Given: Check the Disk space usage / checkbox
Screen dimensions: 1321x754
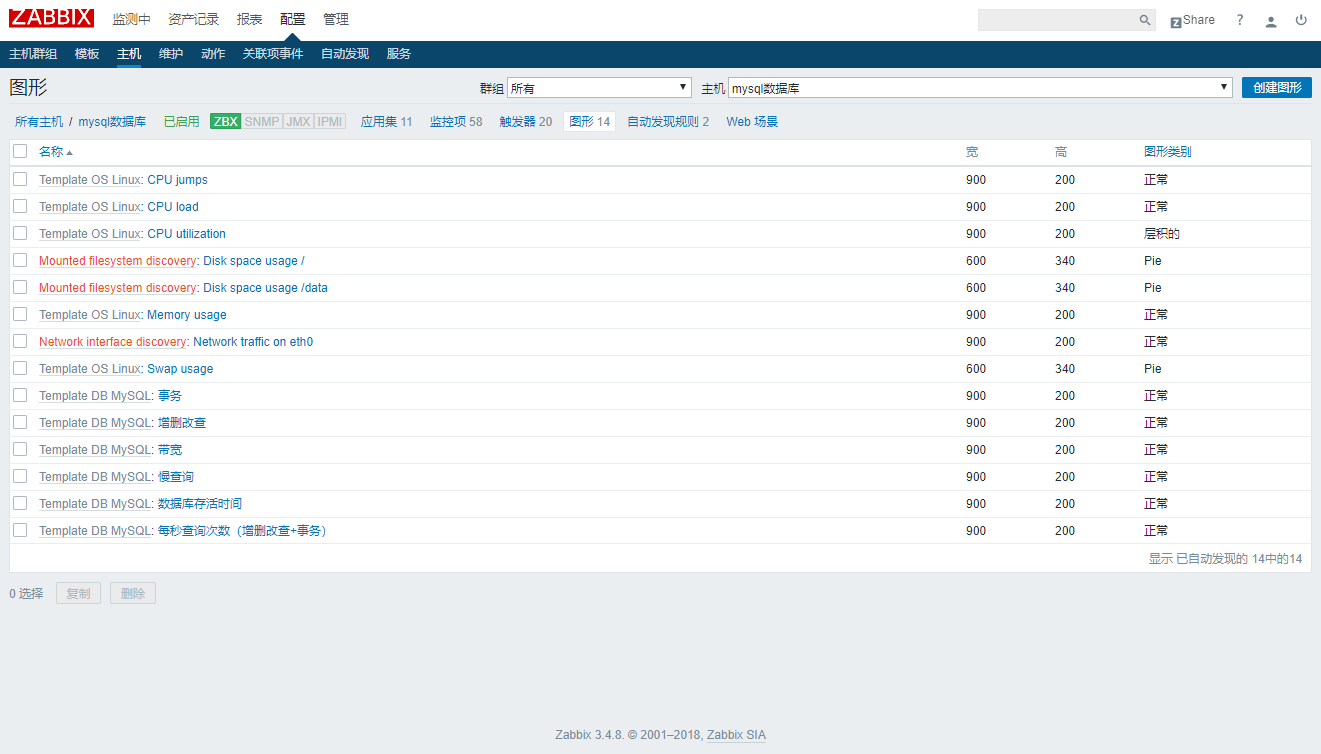Looking at the screenshot, I should click(20, 260).
